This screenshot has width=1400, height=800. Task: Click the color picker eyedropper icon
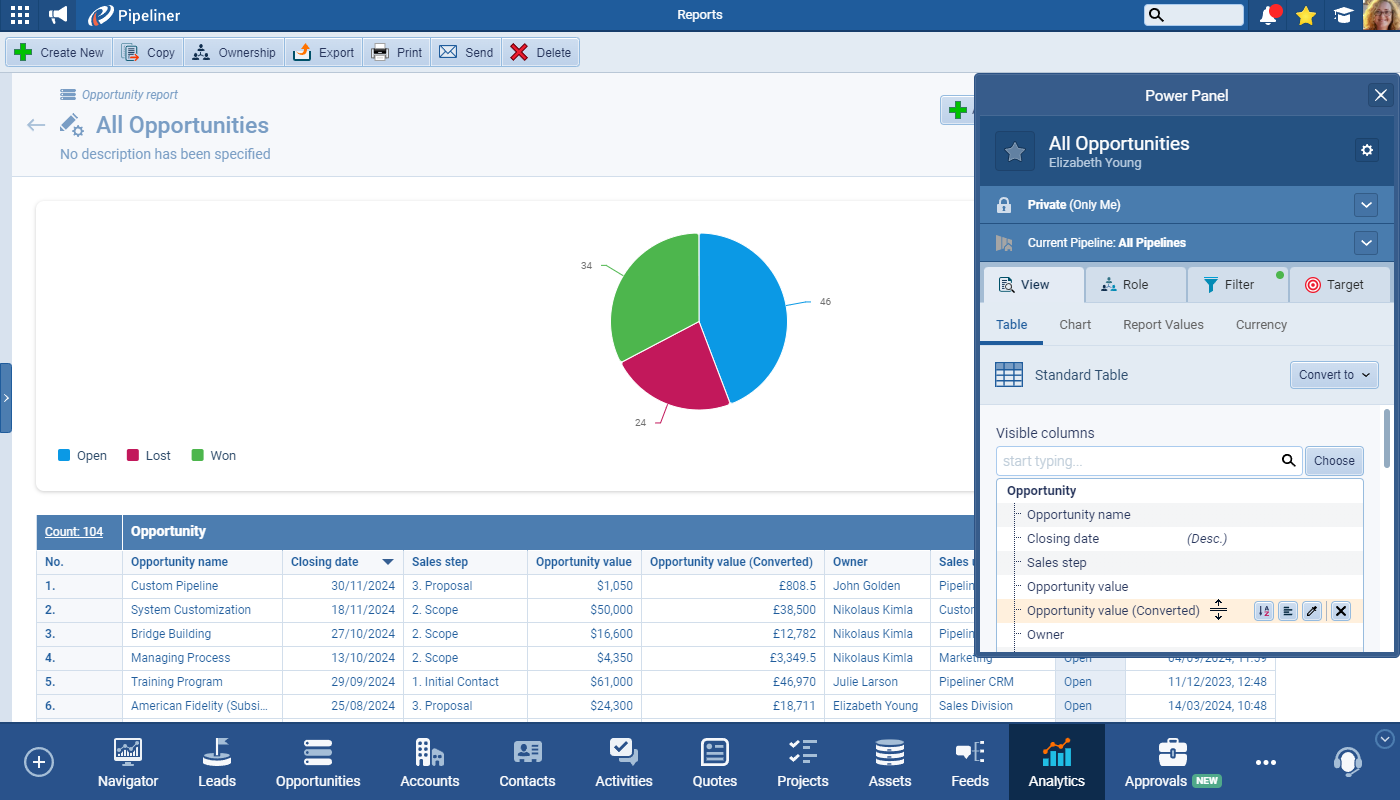[x=1312, y=611]
